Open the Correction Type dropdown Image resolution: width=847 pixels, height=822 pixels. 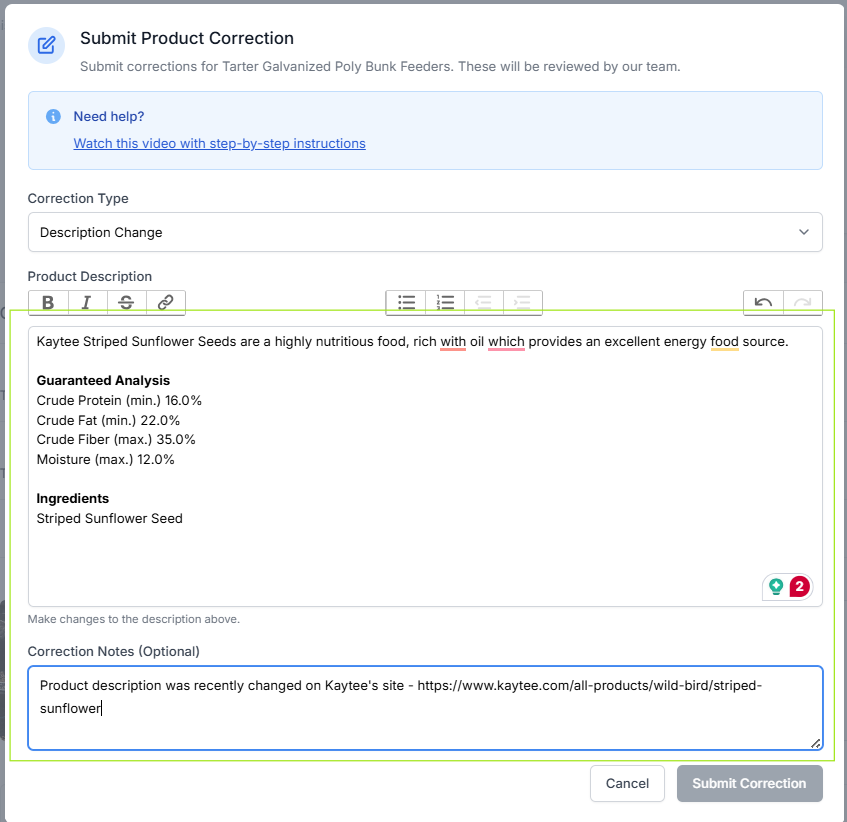click(425, 232)
